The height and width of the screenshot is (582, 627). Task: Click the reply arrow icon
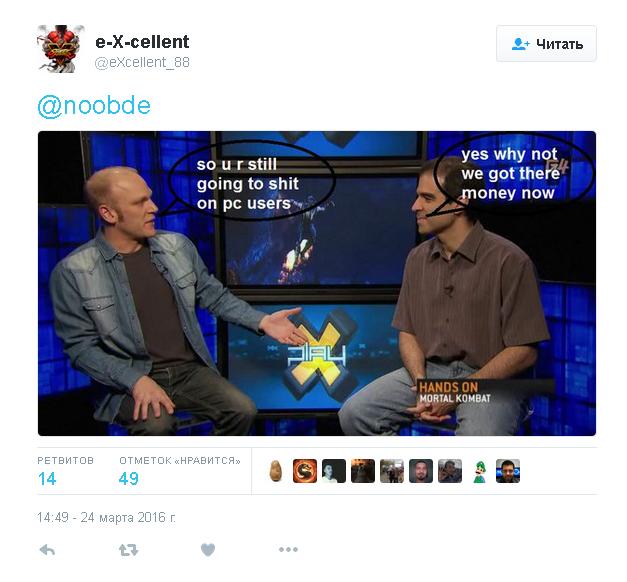pos(47,550)
